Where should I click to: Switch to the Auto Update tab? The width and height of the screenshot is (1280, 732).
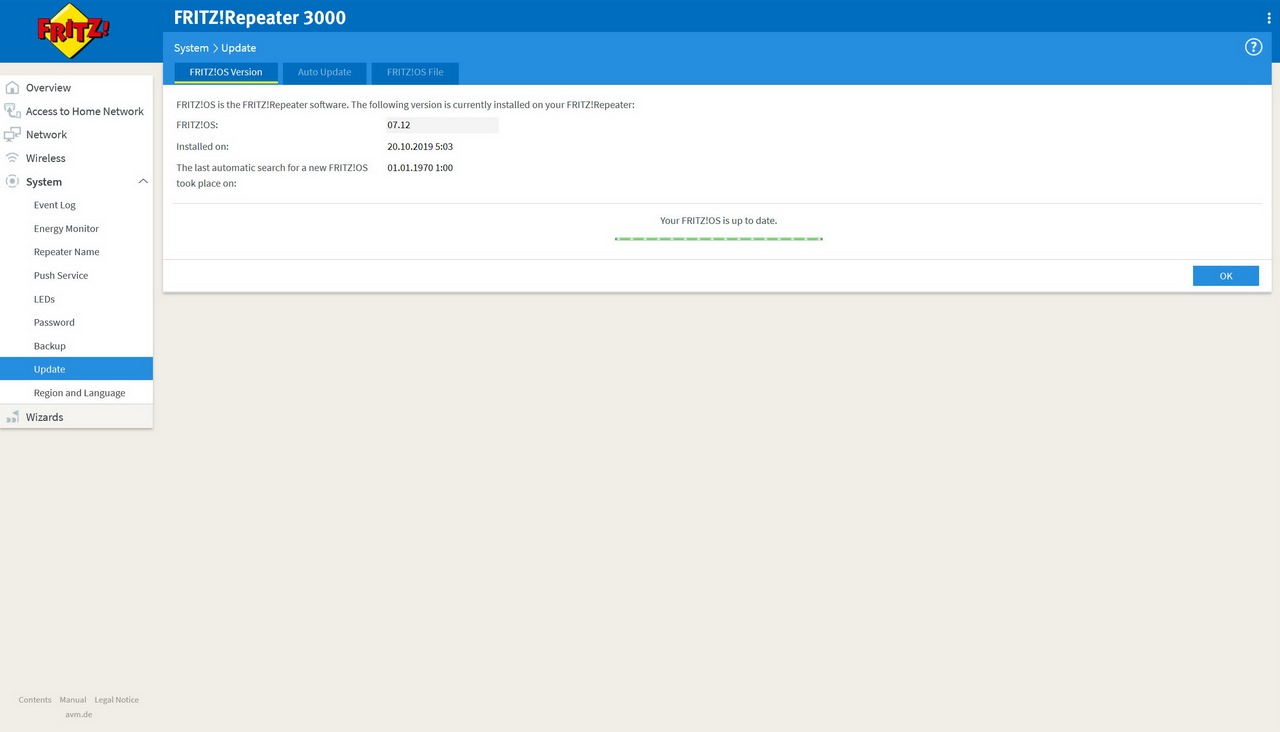325,73
